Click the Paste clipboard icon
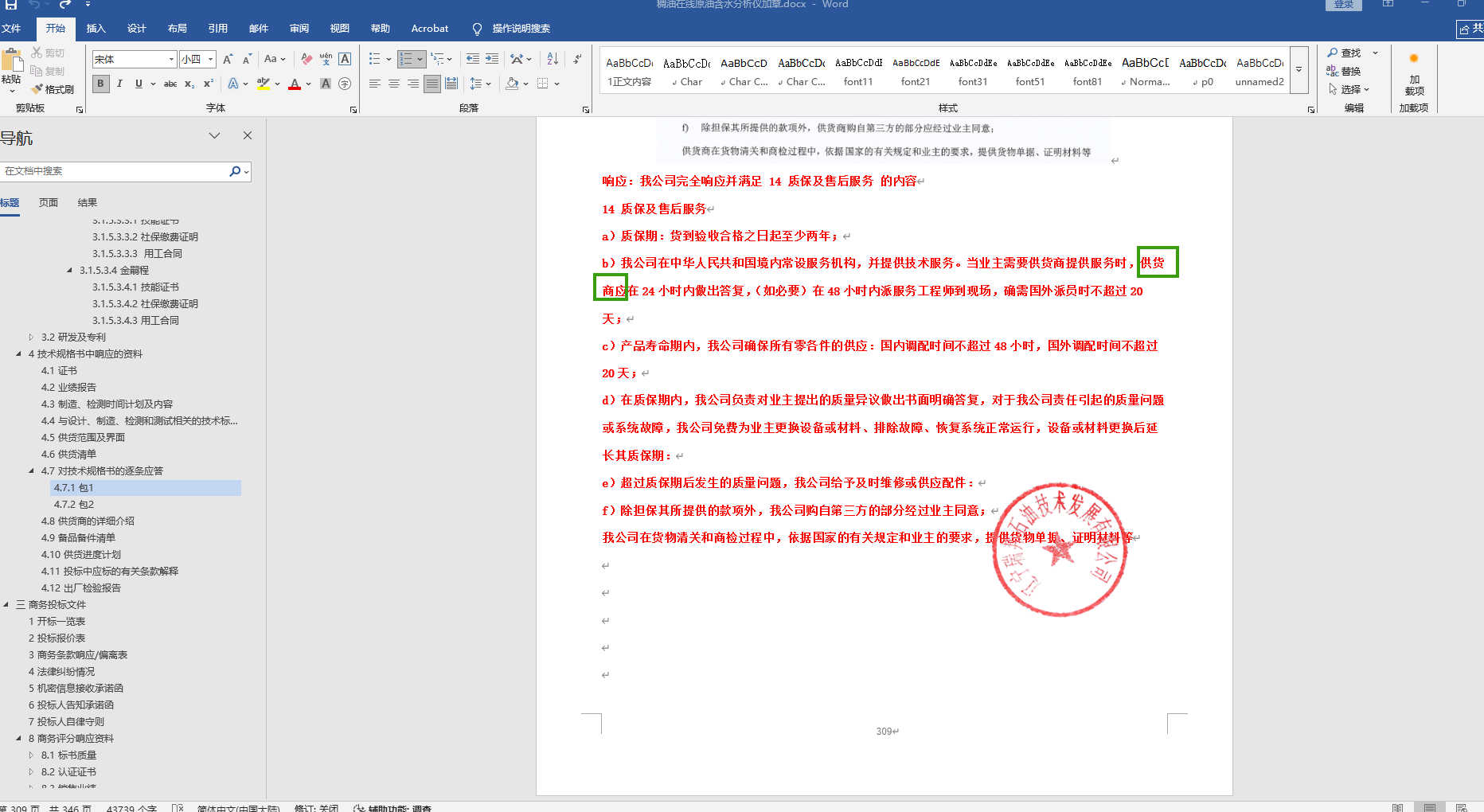This screenshot has width=1484, height=812. (11, 61)
